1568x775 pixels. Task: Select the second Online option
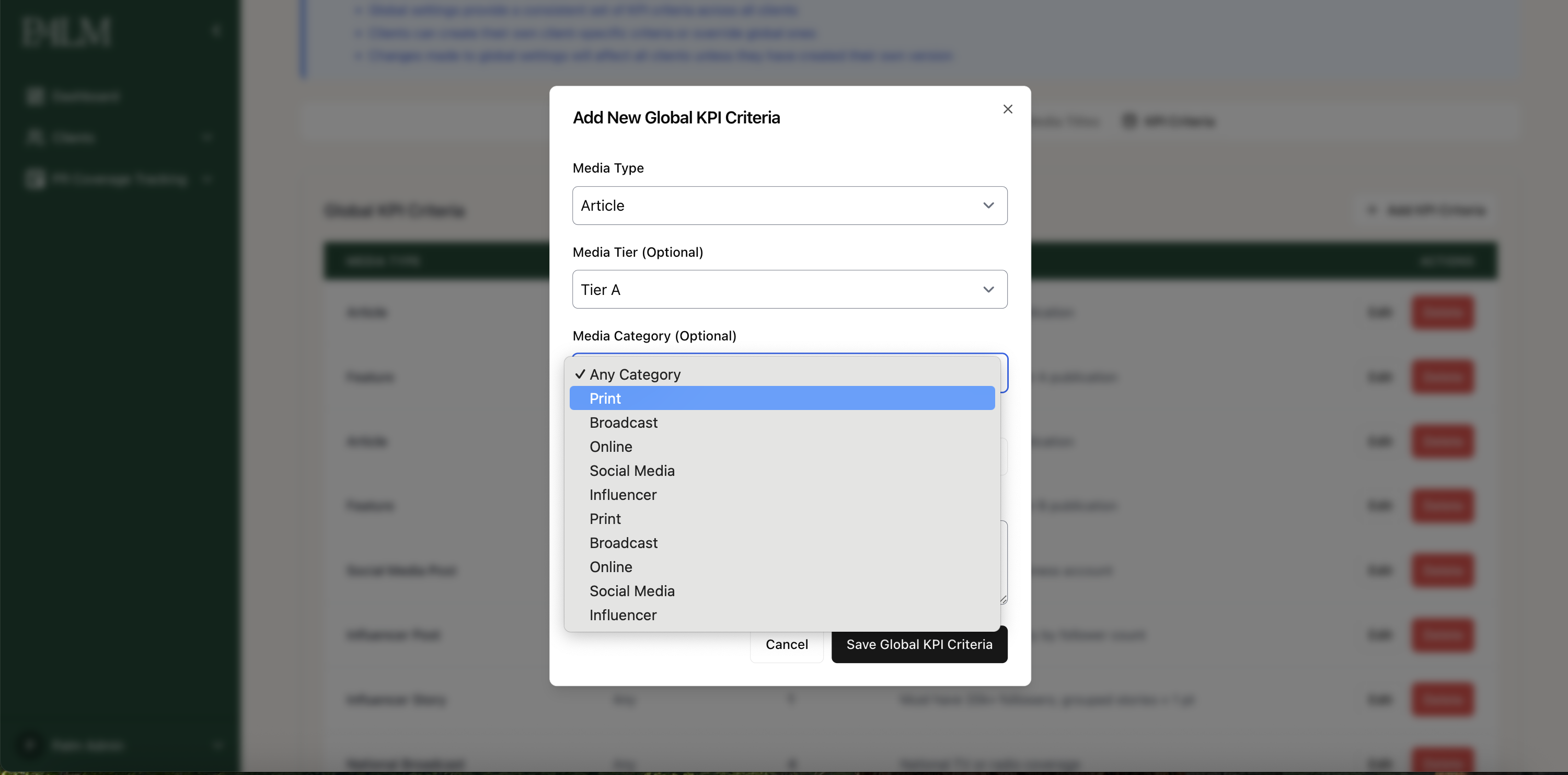tap(782, 567)
